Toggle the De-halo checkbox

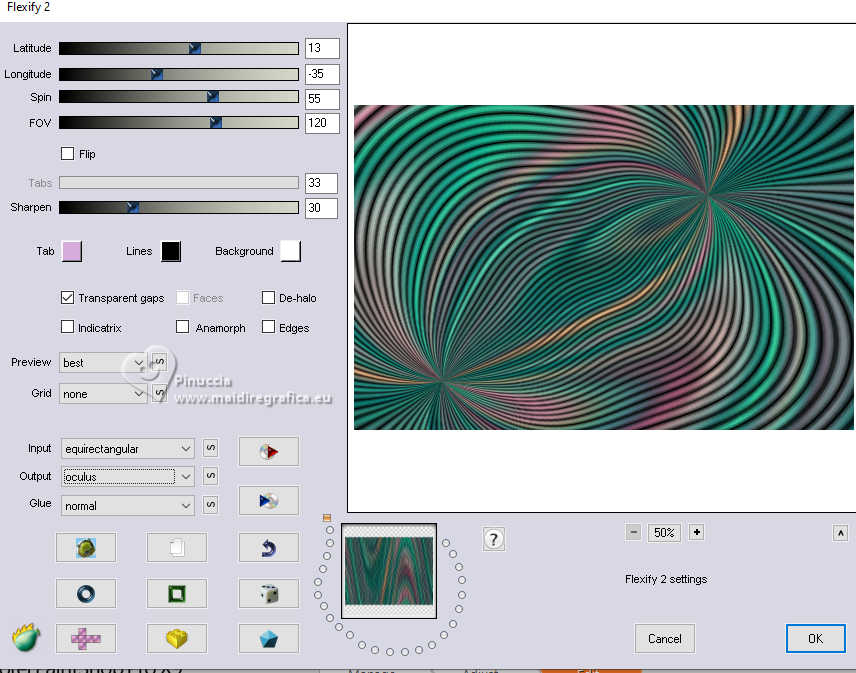(268, 297)
